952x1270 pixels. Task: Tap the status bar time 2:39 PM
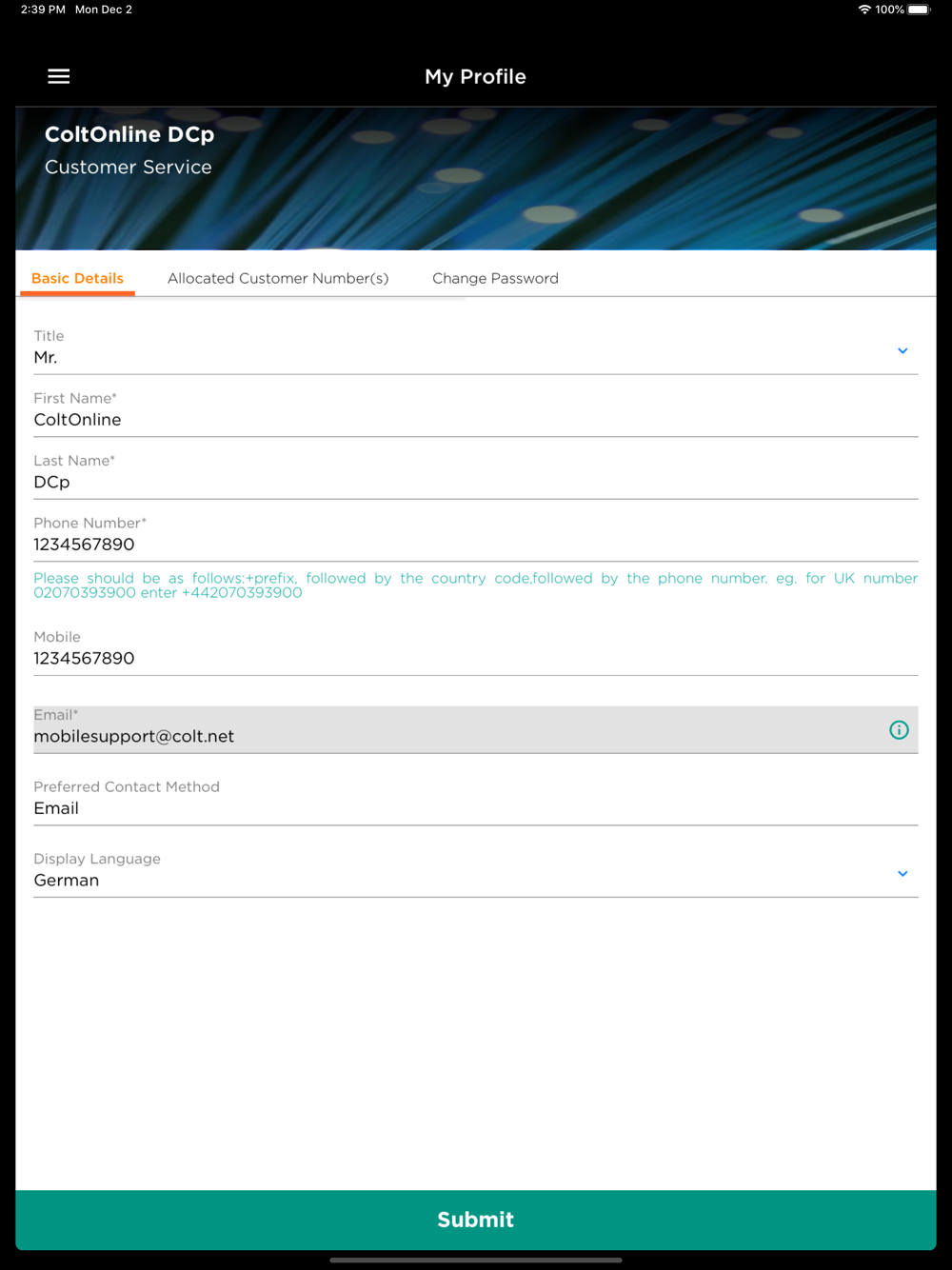pos(43,10)
